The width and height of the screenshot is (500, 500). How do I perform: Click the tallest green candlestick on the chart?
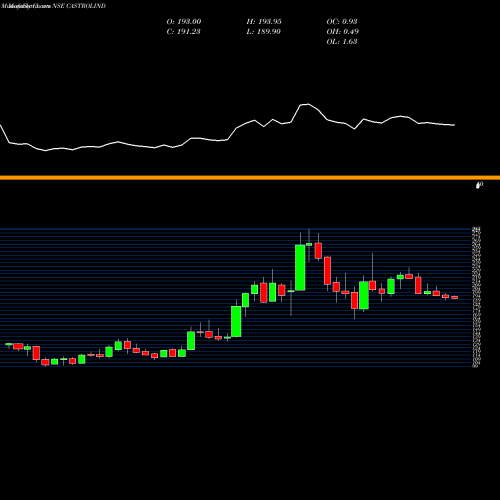[300, 267]
